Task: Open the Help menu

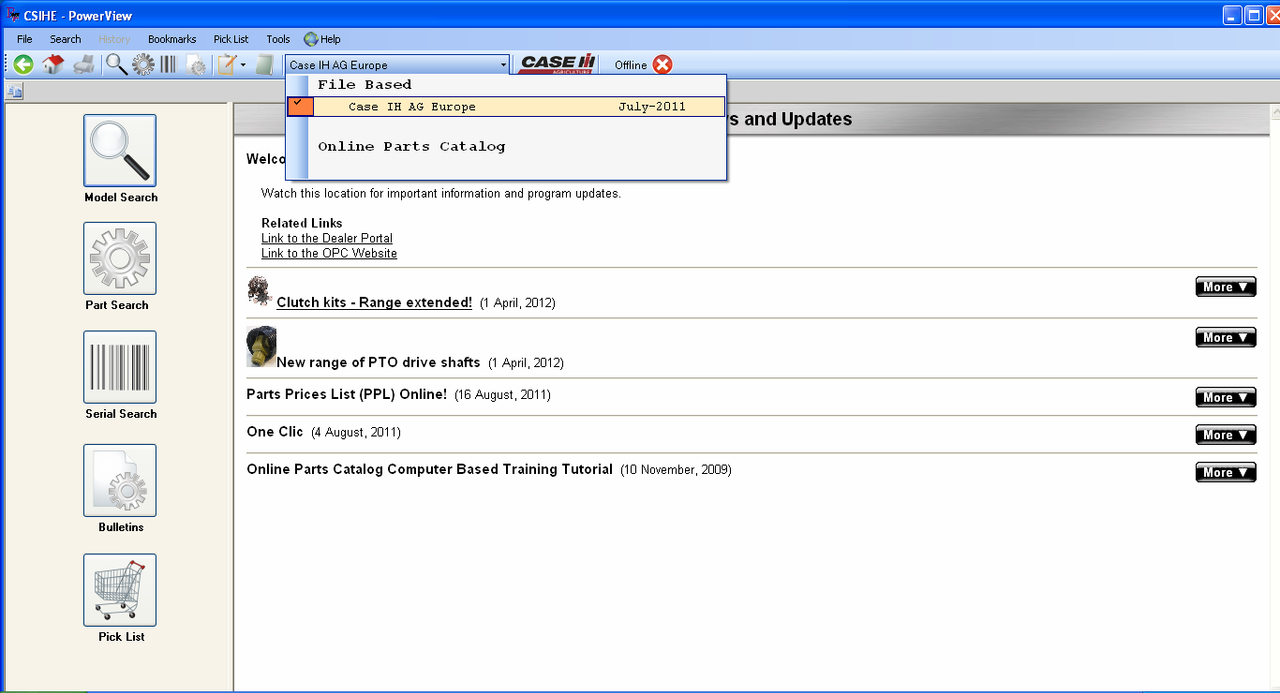Action: point(322,39)
